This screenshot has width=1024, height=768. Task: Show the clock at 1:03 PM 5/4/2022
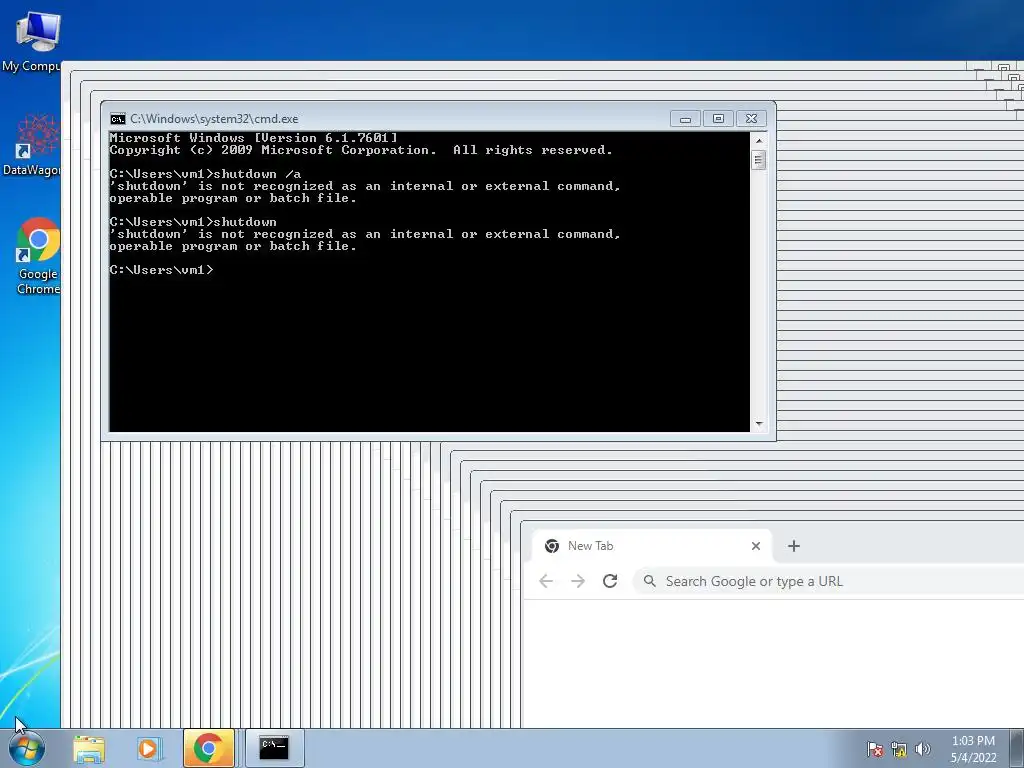(x=973, y=749)
